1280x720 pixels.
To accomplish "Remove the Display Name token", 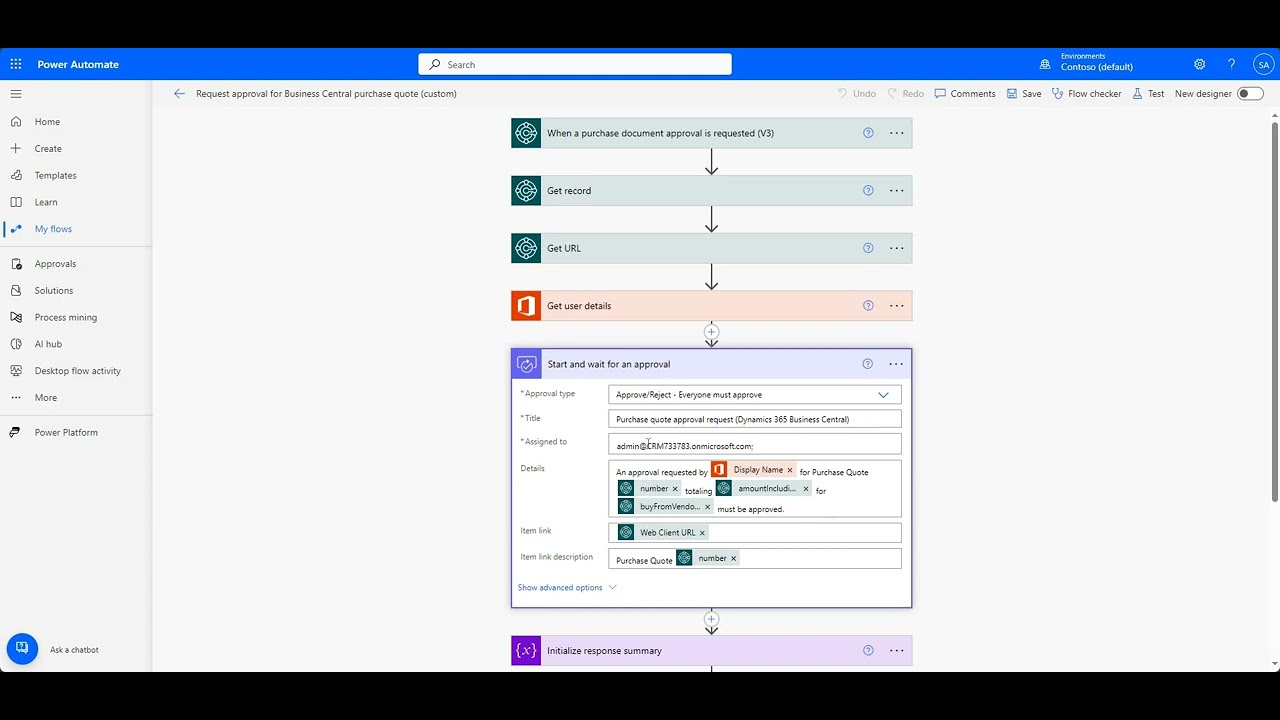I will [x=790, y=470].
